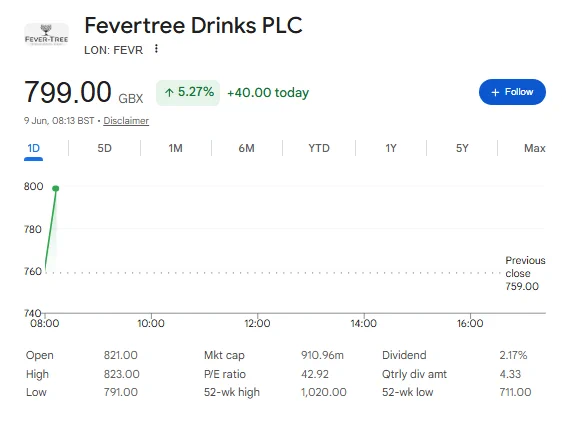
Task: Click the 5.27% change badge
Action: click(x=188, y=93)
